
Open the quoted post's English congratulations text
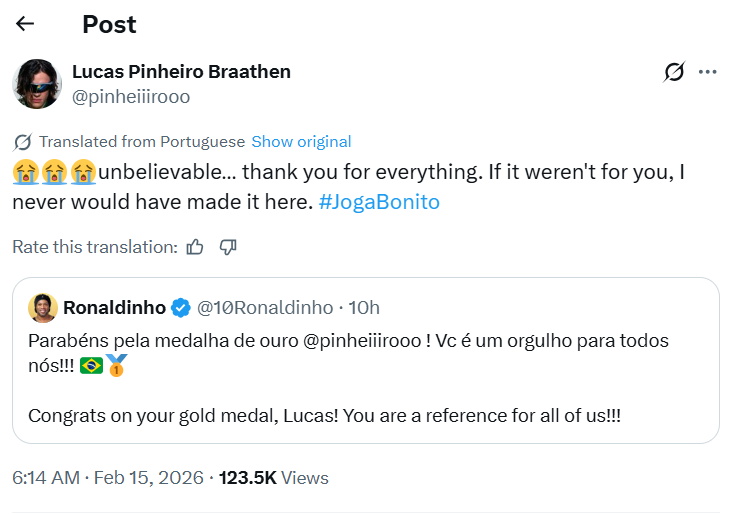324,415
